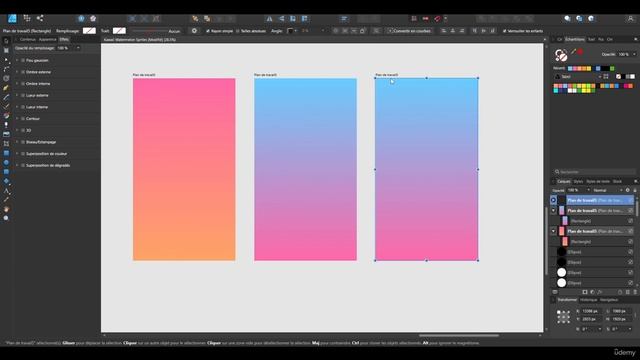Open the Échantillons tab
Image resolution: width=640 pixels, height=360 pixels.
[575, 40]
